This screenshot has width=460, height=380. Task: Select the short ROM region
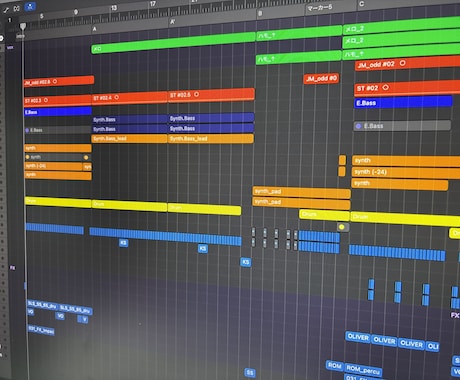[x=335, y=366]
